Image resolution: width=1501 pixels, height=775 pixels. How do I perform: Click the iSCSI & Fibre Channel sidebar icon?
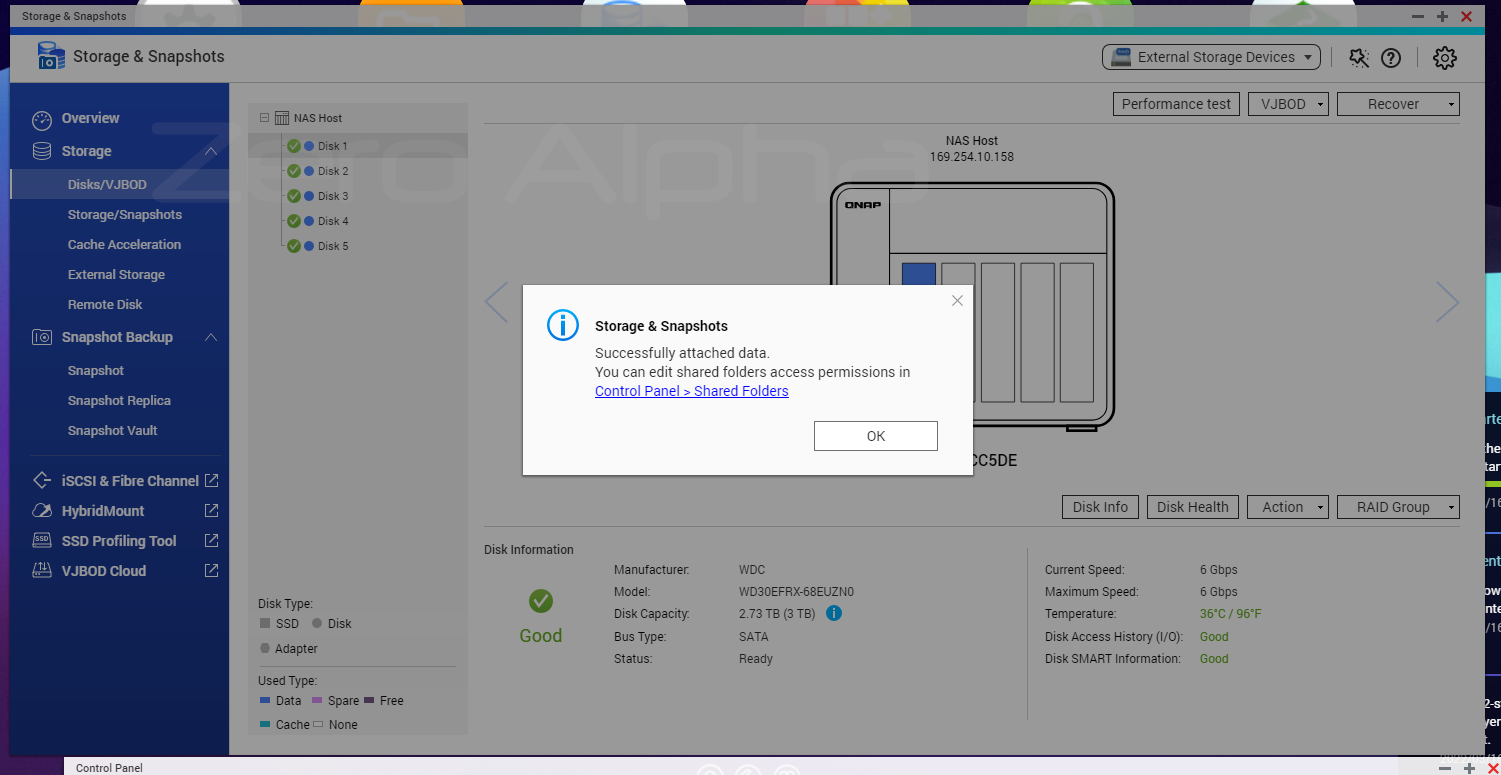[x=40, y=480]
